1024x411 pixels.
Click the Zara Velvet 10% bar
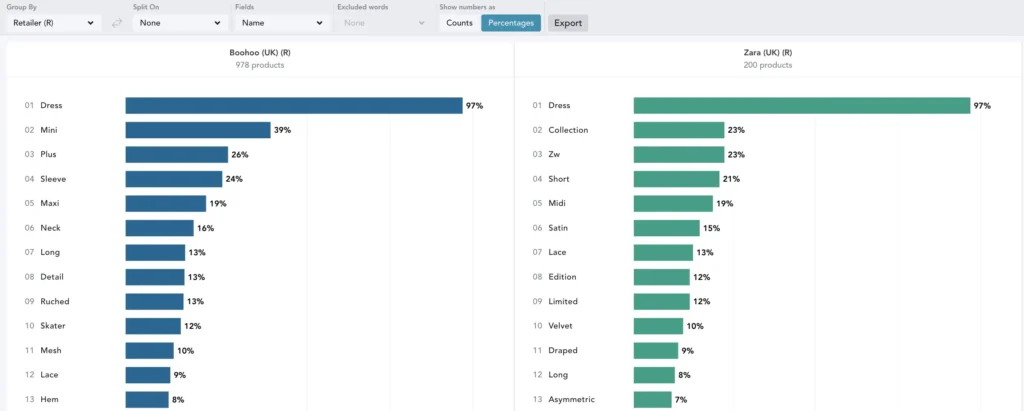pyautogui.click(x=658, y=326)
